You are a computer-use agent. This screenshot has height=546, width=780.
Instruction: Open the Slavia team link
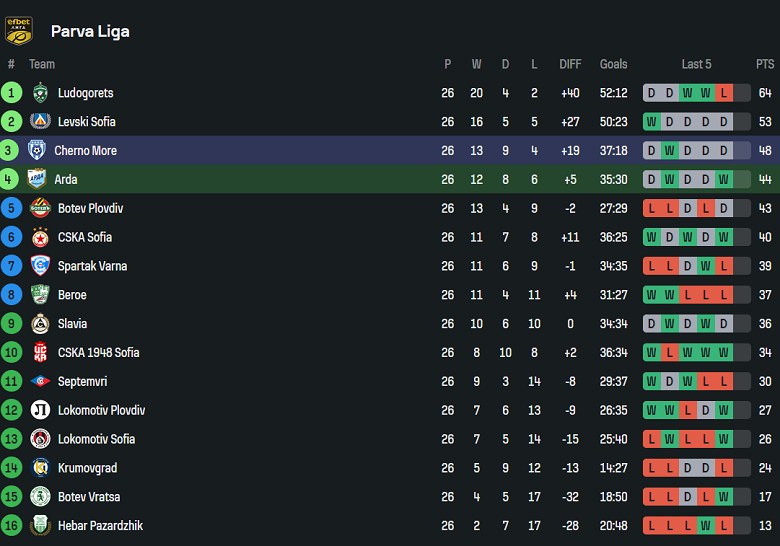tap(72, 324)
